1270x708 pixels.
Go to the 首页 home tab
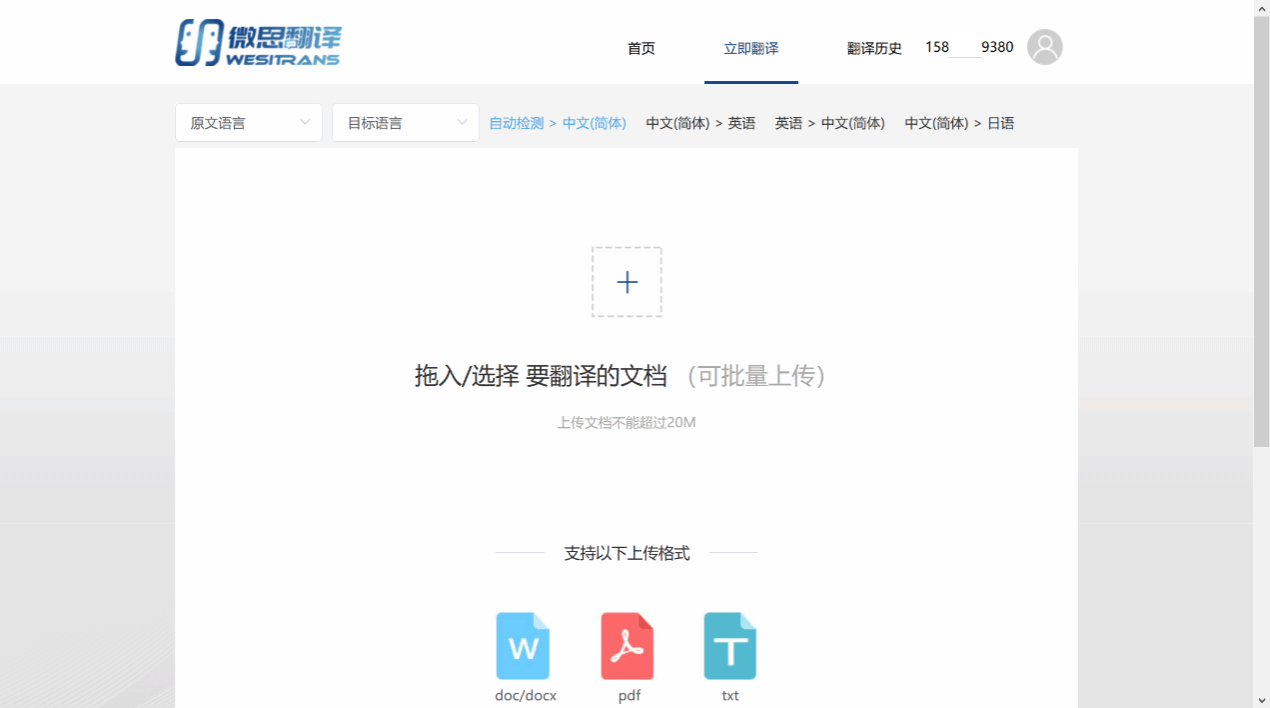pos(641,48)
